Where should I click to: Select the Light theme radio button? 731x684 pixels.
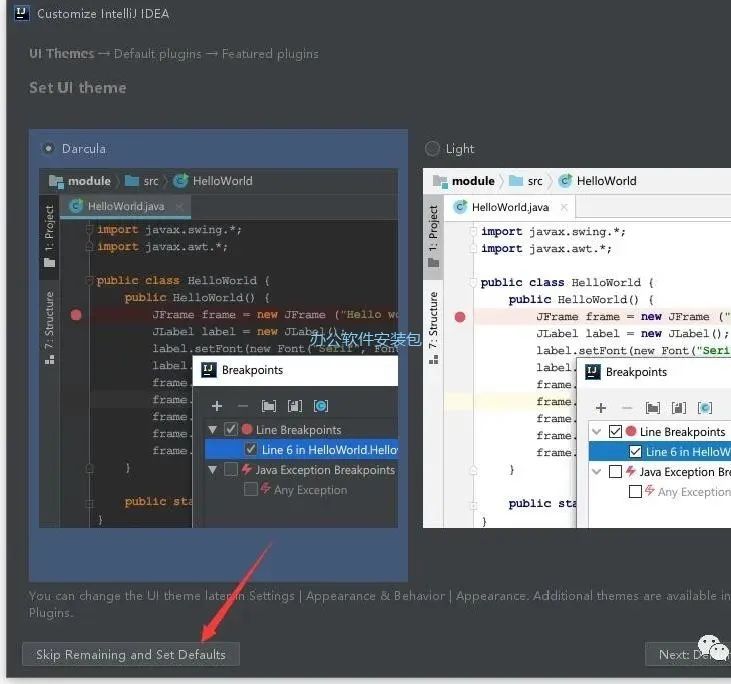pos(432,148)
